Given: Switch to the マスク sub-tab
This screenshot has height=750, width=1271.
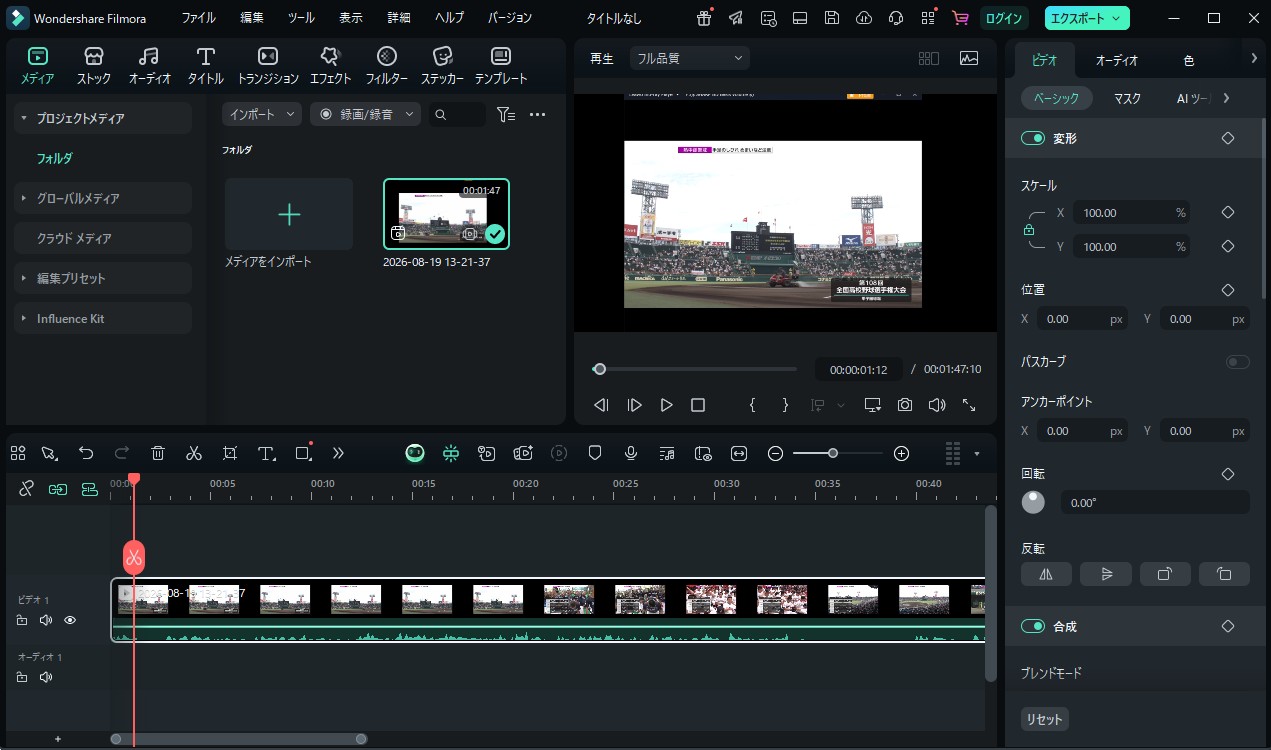Looking at the screenshot, I should coord(1127,98).
